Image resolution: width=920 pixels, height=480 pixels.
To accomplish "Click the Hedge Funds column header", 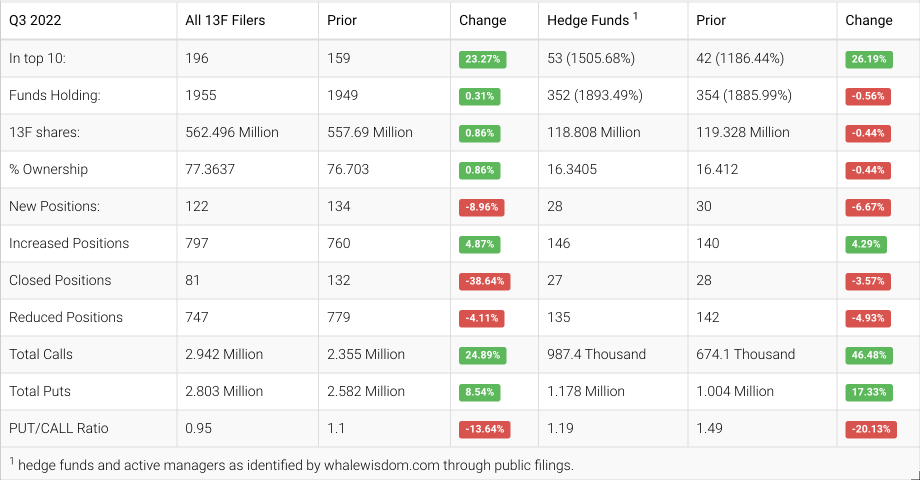I will [590, 20].
